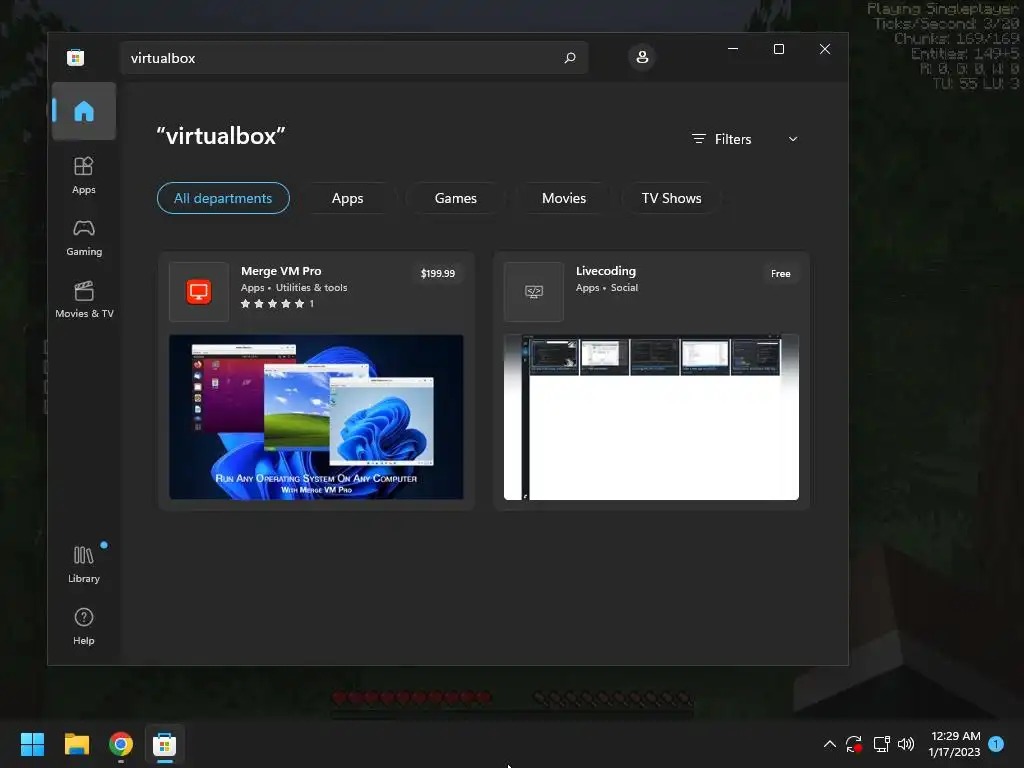The width and height of the screenshot is (1024, 768).
Task: Minimize the Microsoft Store window
Action: coord(733,49)
